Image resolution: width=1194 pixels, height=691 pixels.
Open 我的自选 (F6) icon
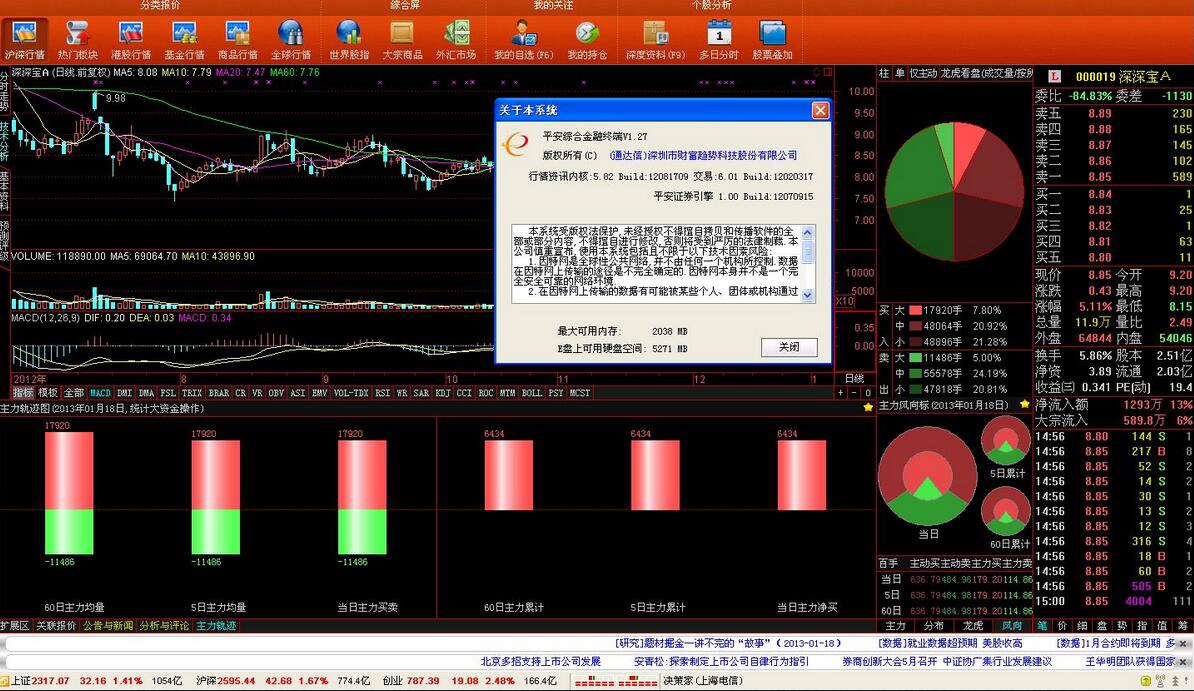point(523,40)
